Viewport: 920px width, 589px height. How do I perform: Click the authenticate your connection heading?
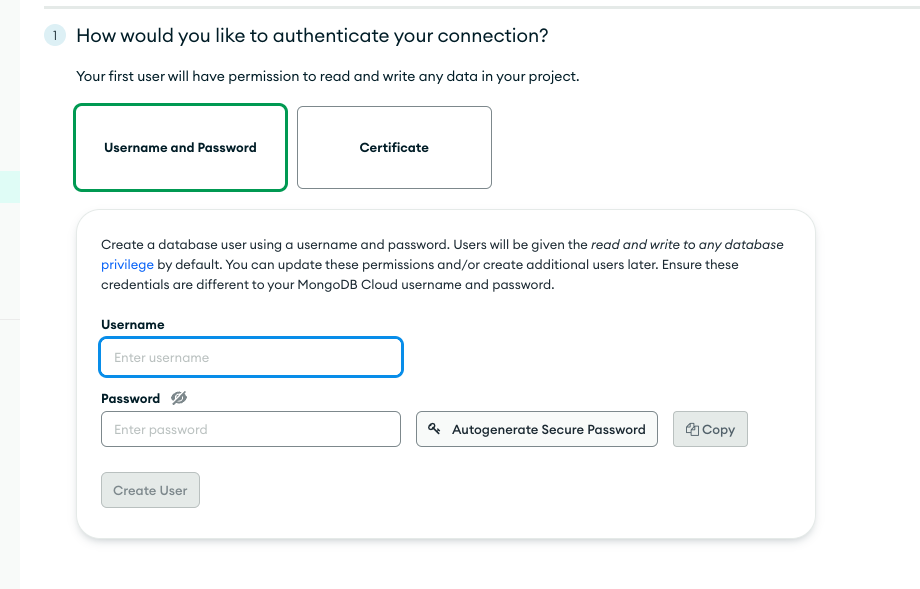[x=312, y=36]
